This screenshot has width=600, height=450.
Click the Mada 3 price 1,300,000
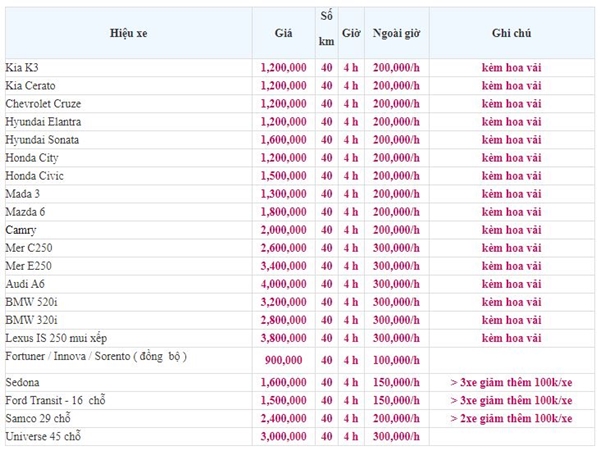pos(284,194)
